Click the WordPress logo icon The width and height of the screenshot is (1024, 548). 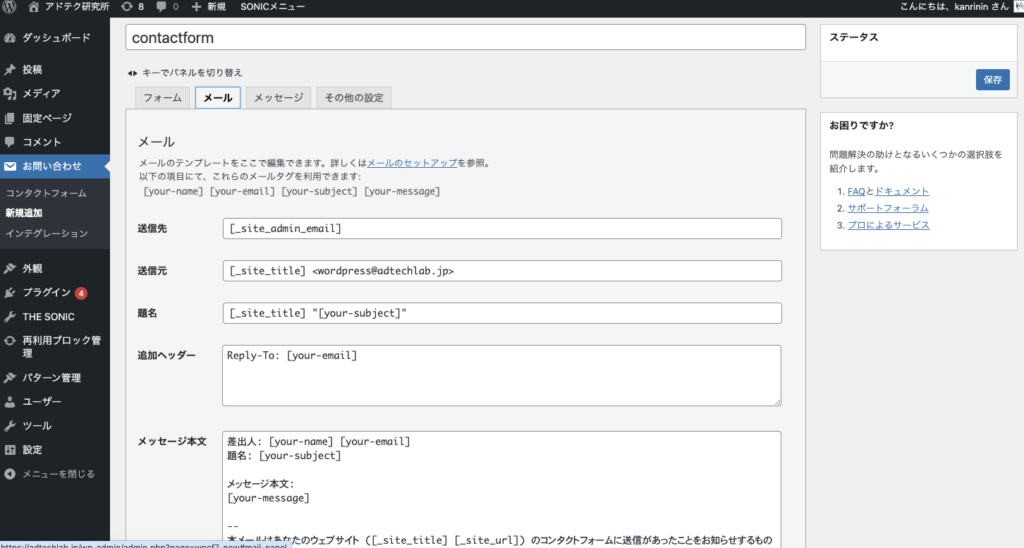[x=12, y=7]
